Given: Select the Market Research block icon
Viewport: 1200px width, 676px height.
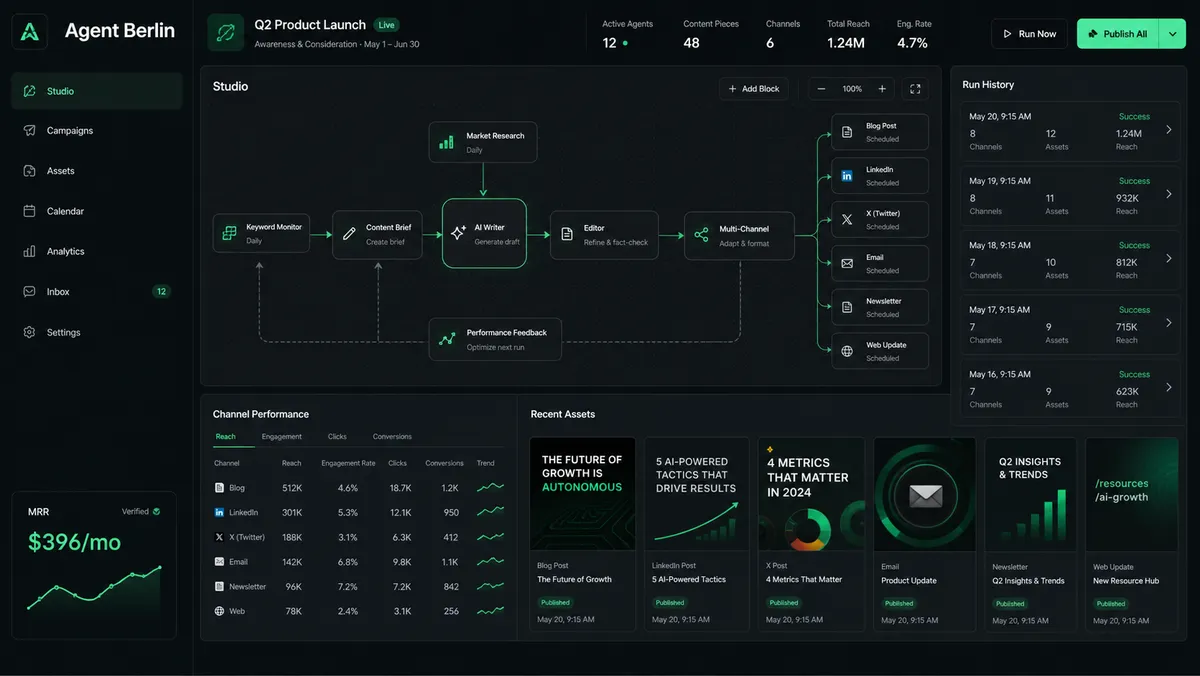Looking at the screenshot, I should 446,142.
